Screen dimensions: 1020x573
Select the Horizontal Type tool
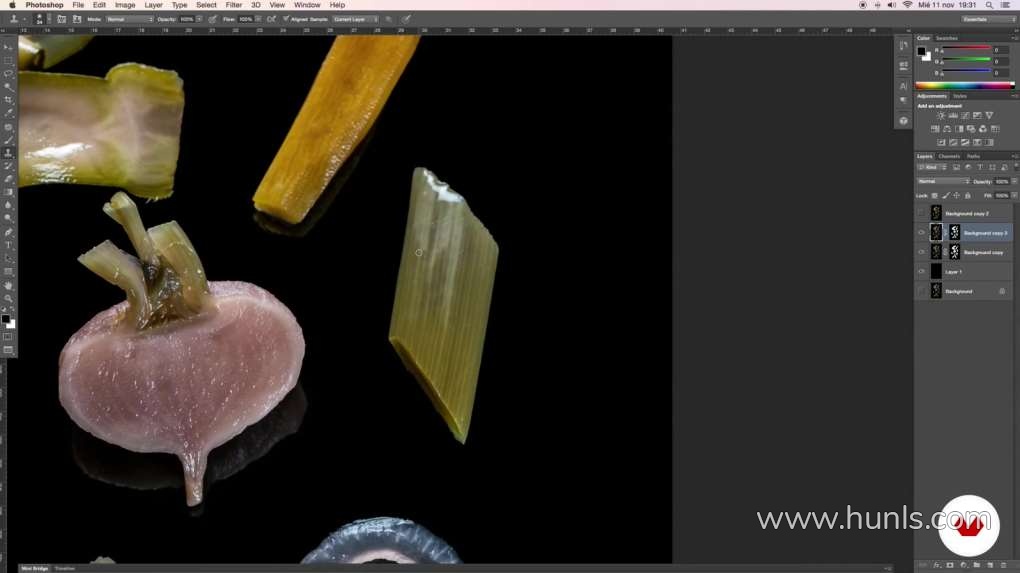point(8,245)
